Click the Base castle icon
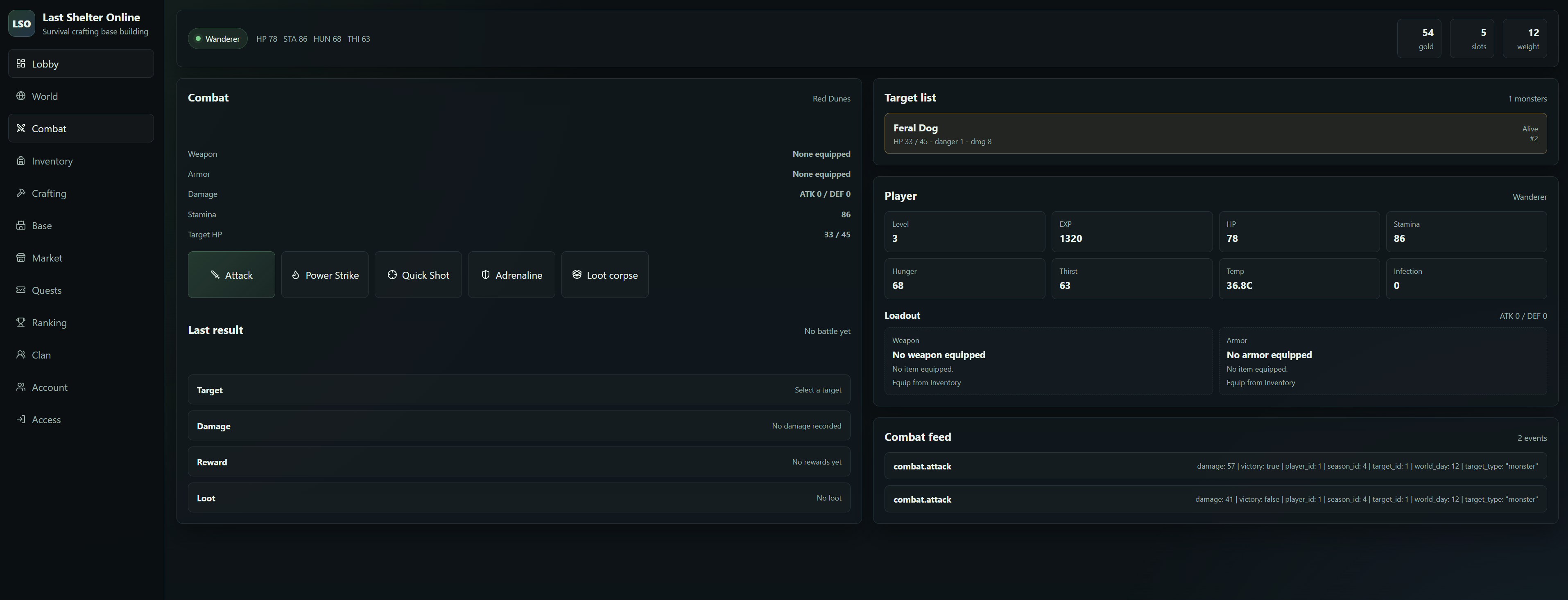 coord(21,225)
